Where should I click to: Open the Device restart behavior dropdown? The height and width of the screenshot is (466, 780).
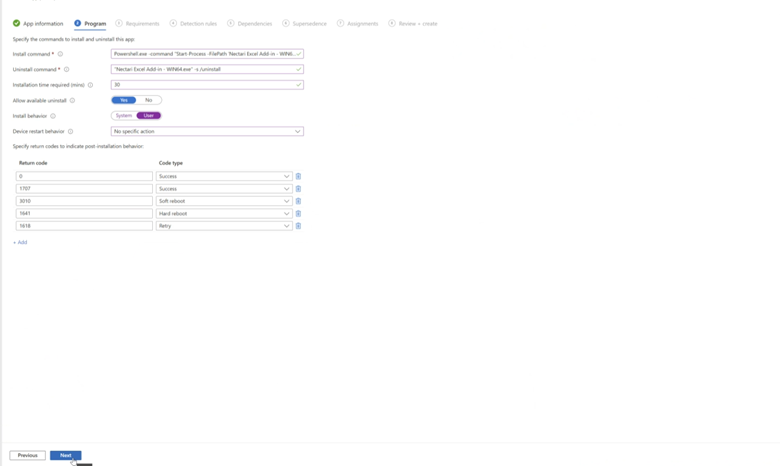click(207, 131)
